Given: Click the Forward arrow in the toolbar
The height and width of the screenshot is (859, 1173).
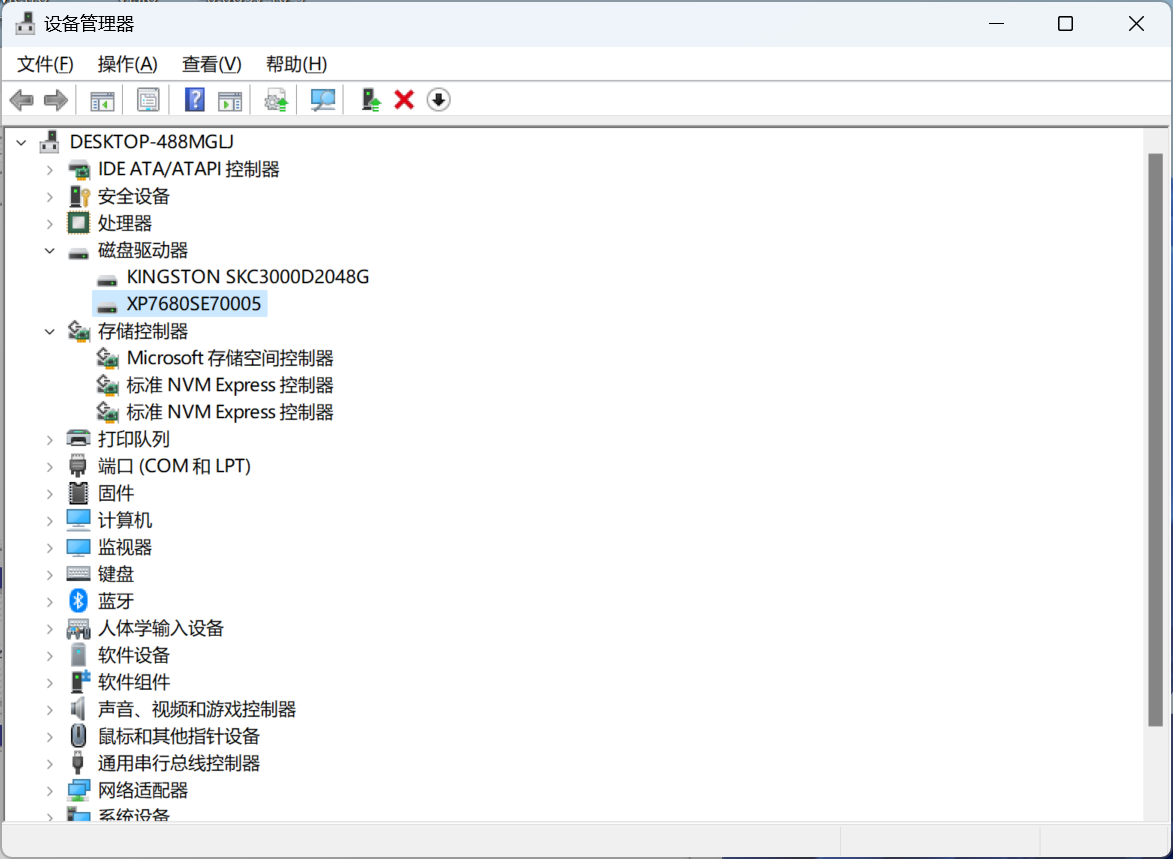Looking at the screenshot, I should [x=56, y=100].
